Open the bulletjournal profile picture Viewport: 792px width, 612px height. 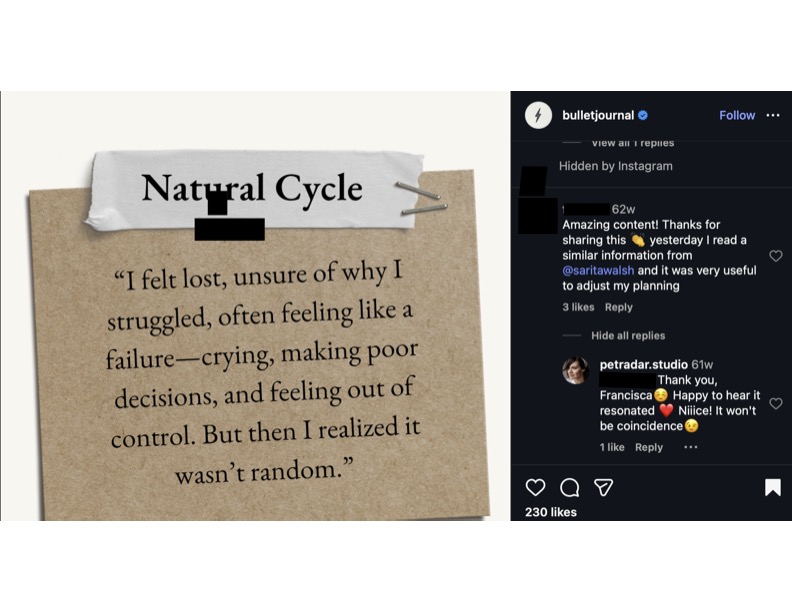[539, 115]
